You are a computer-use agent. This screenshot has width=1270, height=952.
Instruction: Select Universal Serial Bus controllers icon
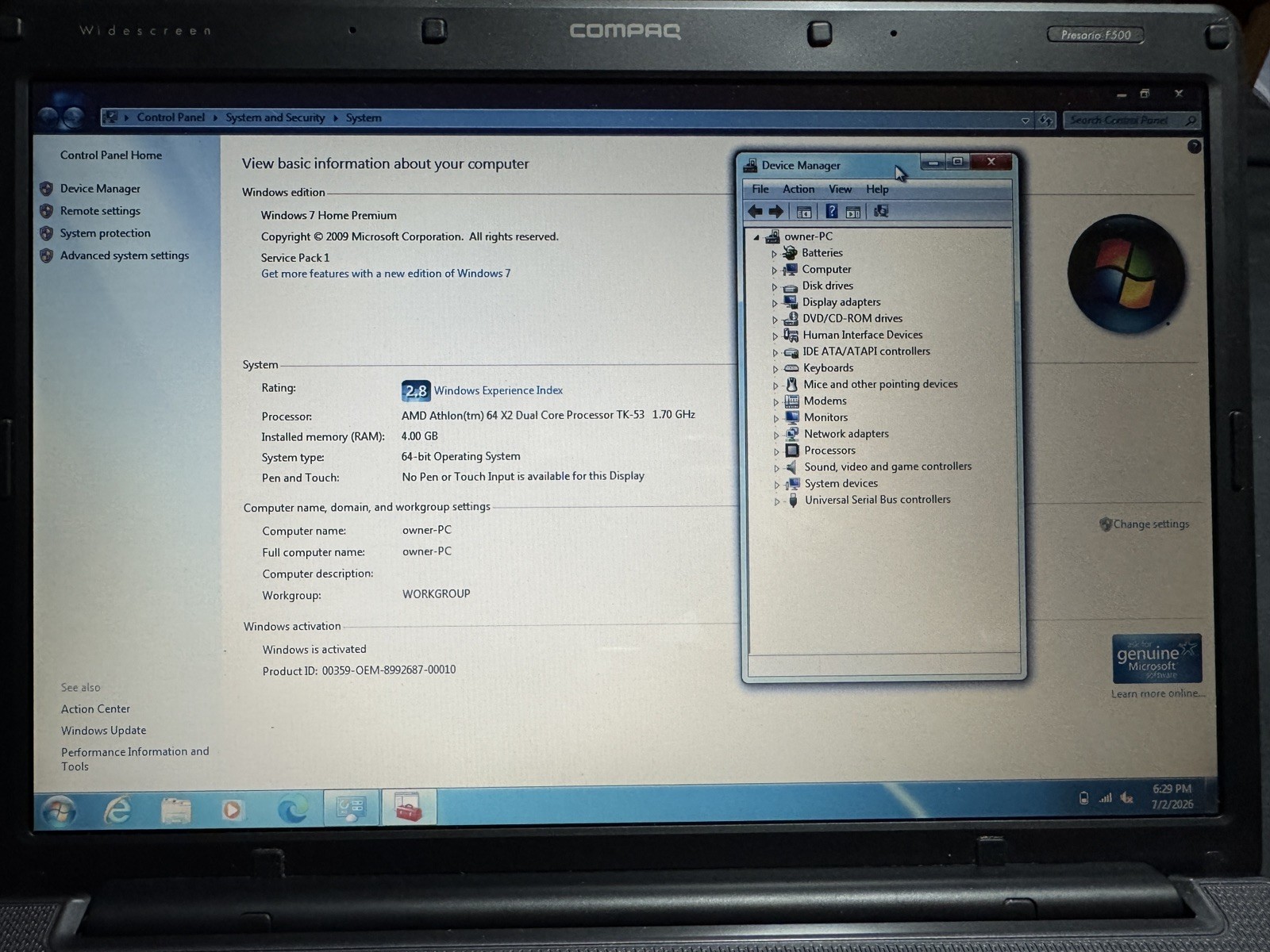point(793,500)
